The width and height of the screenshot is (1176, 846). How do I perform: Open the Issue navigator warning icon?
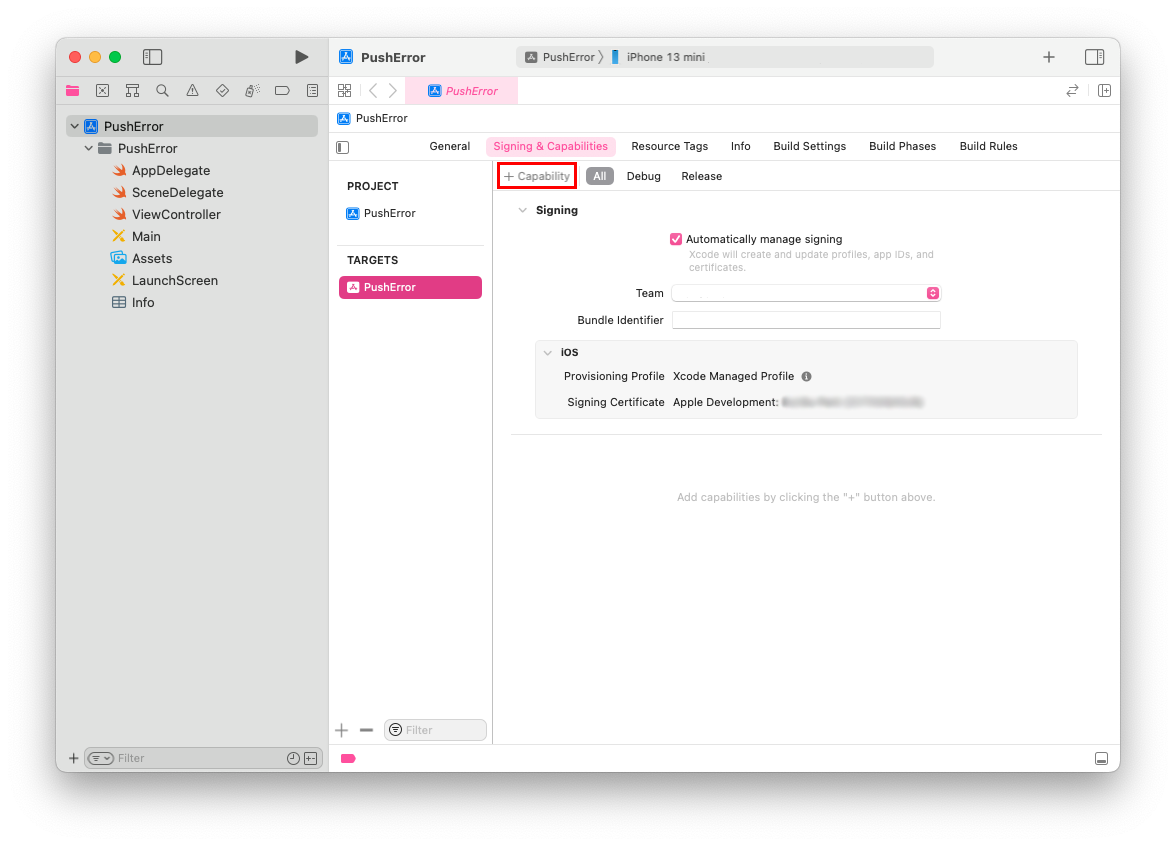tap(193, 91)
